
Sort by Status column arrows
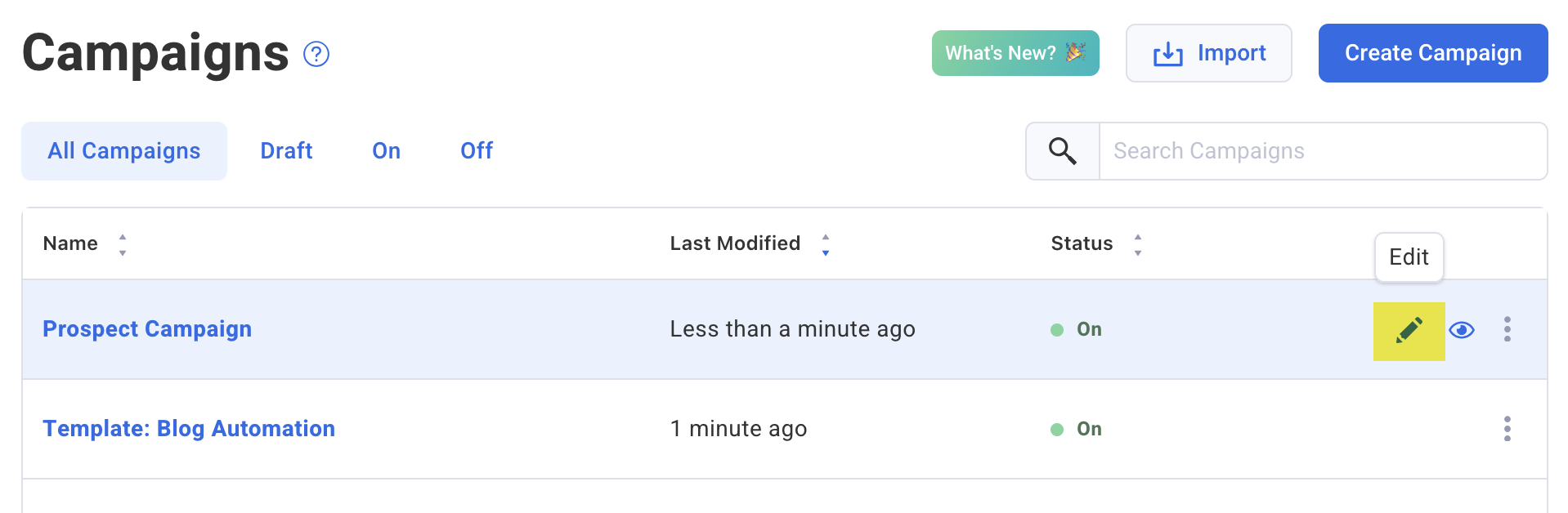(1138, 244)
